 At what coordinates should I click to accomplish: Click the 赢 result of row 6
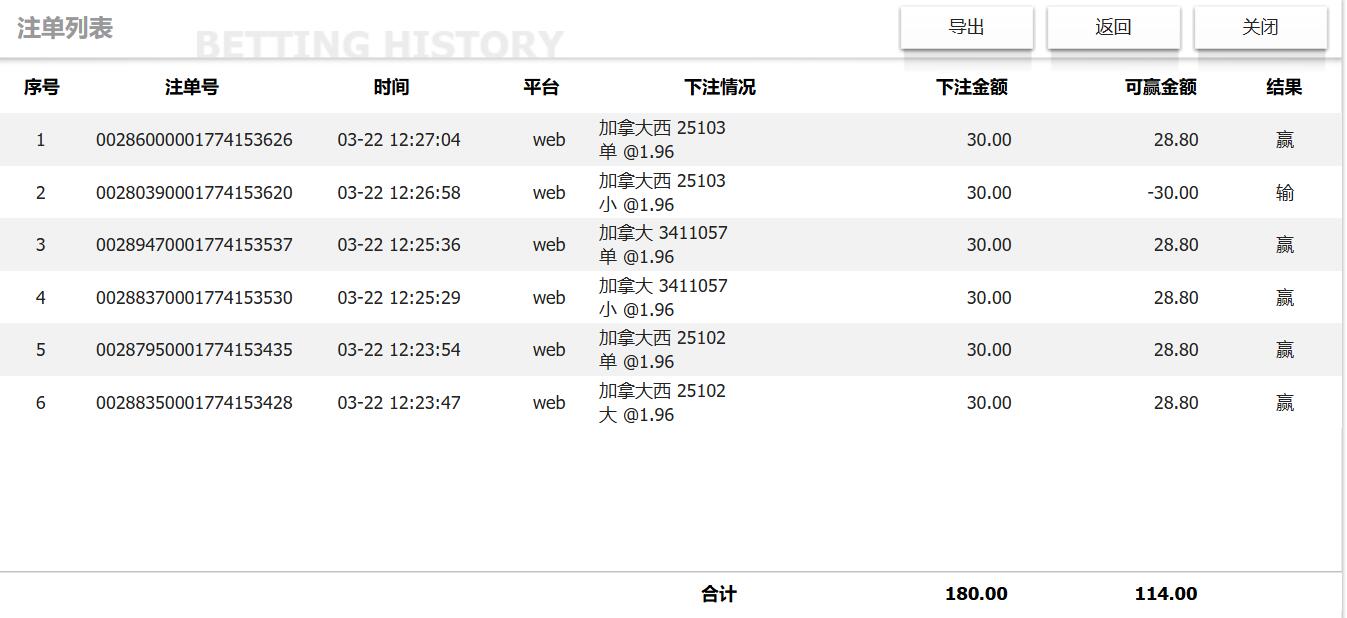coord(1283,402)
